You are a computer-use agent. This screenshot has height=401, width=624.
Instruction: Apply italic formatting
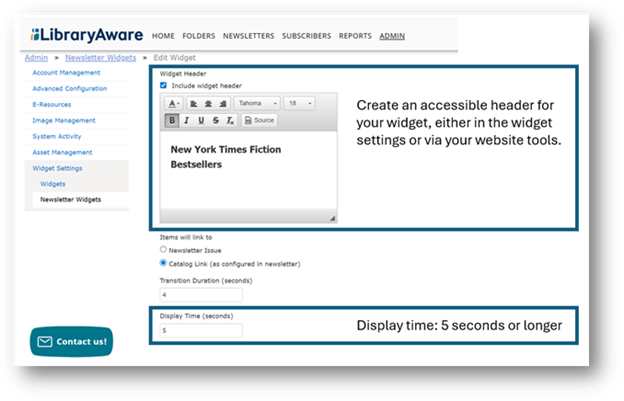pos(186,120)
